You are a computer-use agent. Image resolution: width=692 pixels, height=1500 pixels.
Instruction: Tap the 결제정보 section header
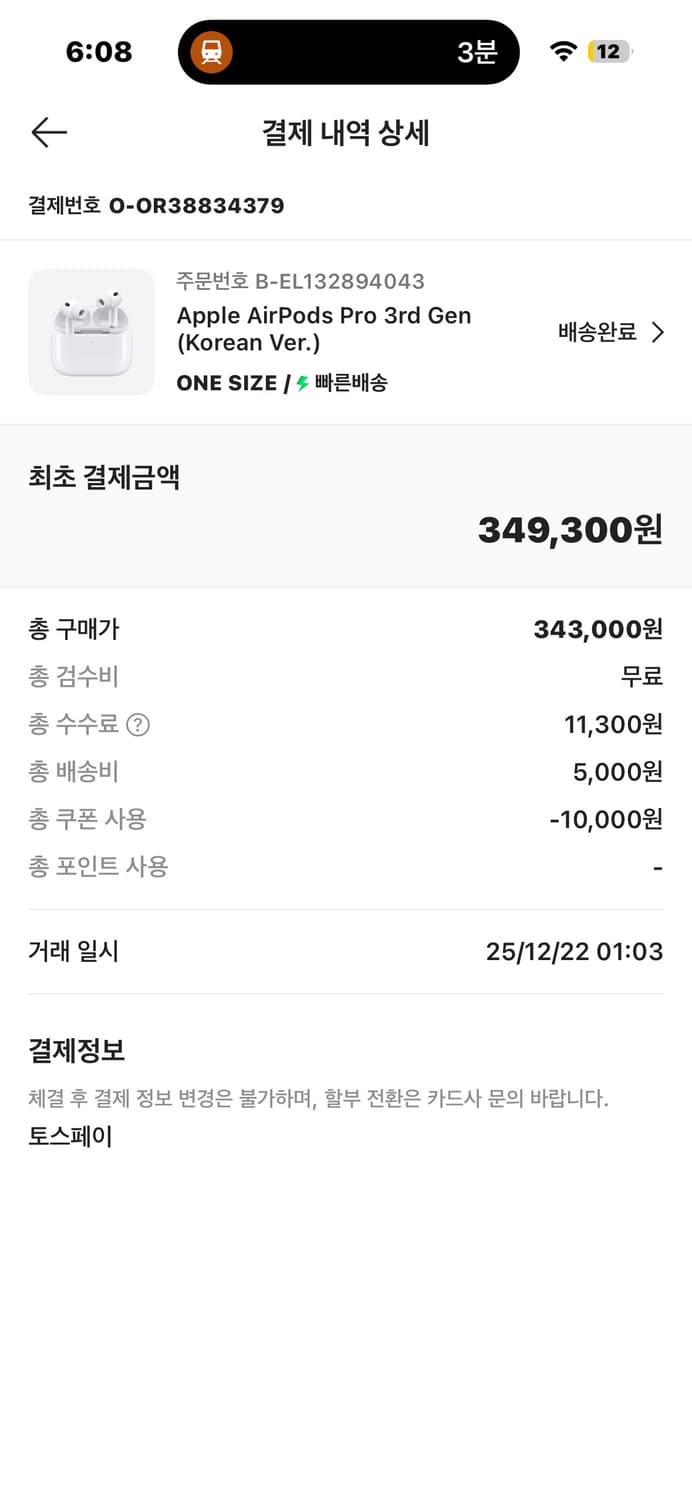[x=76, y=1050]
